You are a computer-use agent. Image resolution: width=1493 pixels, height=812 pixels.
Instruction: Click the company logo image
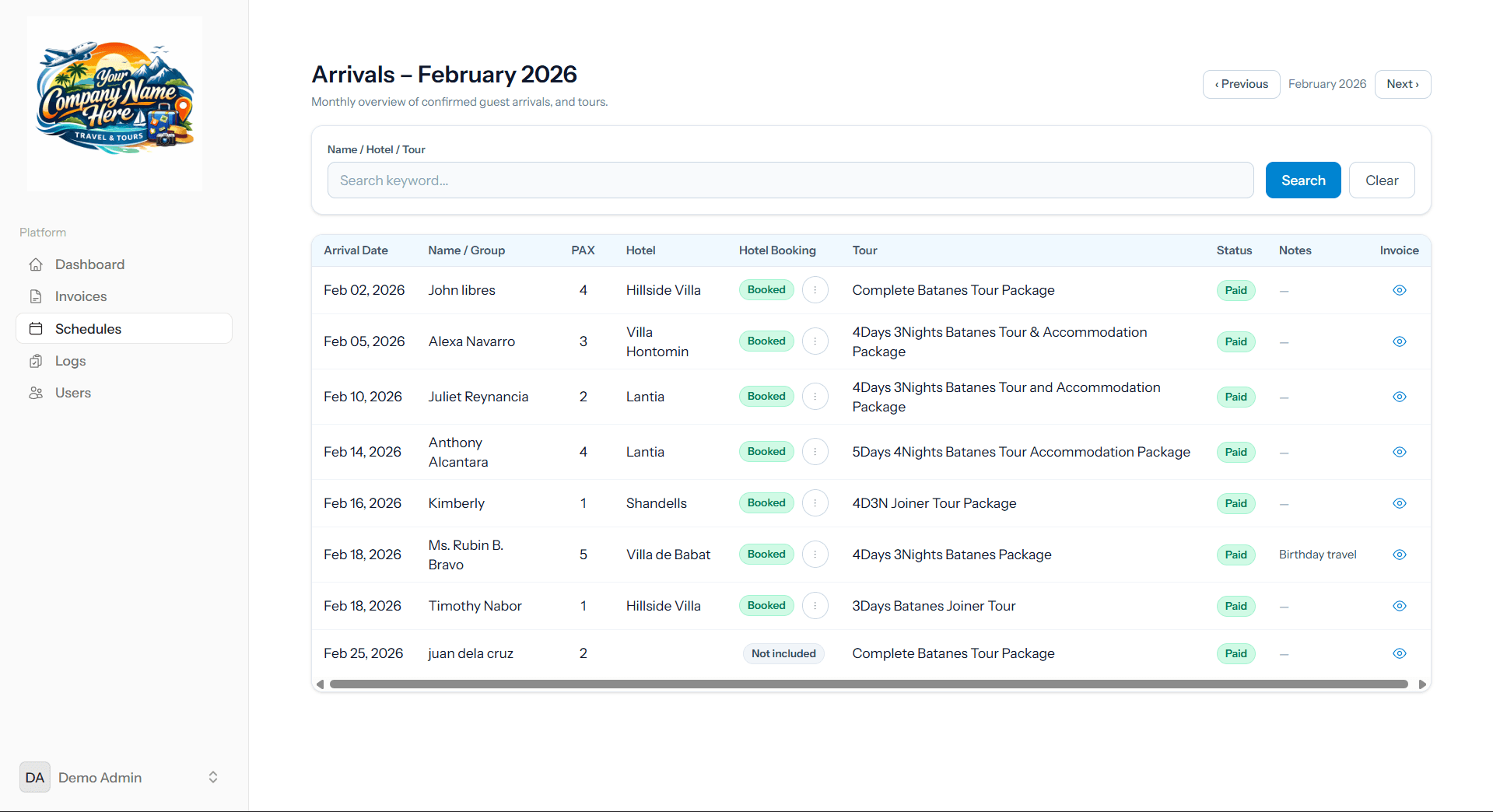(114, 103)
